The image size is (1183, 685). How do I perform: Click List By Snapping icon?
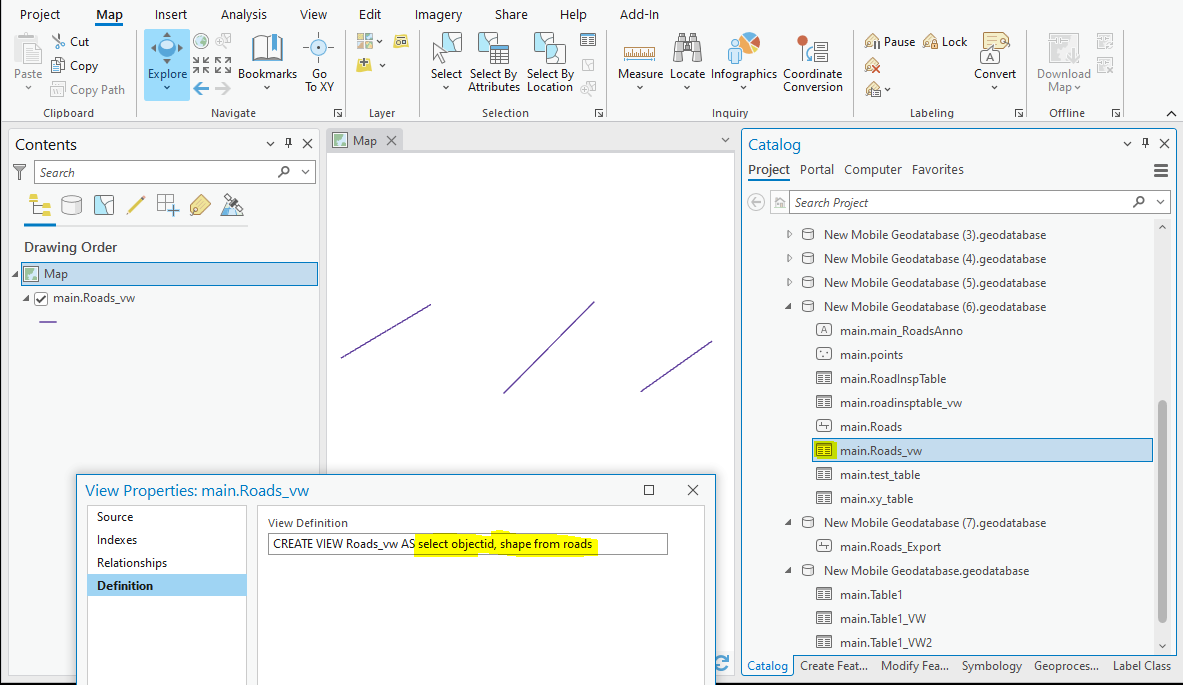167,205
